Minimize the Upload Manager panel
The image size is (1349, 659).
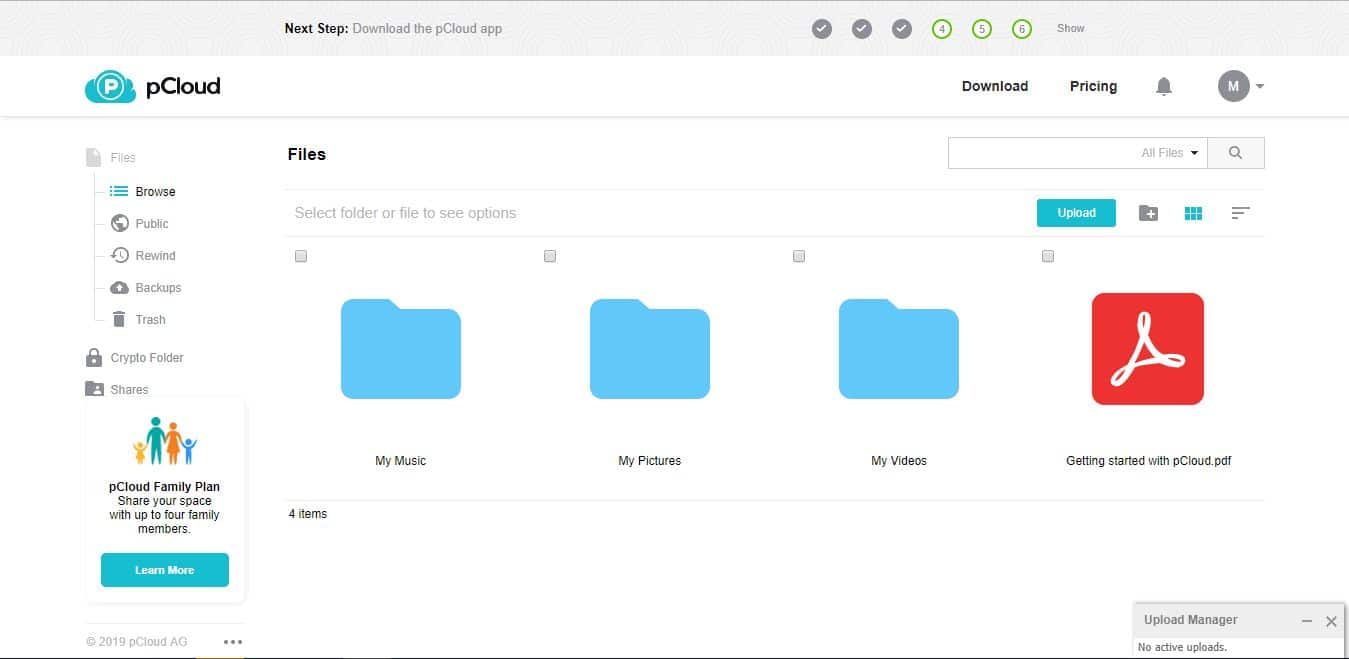click(1307, 621)
